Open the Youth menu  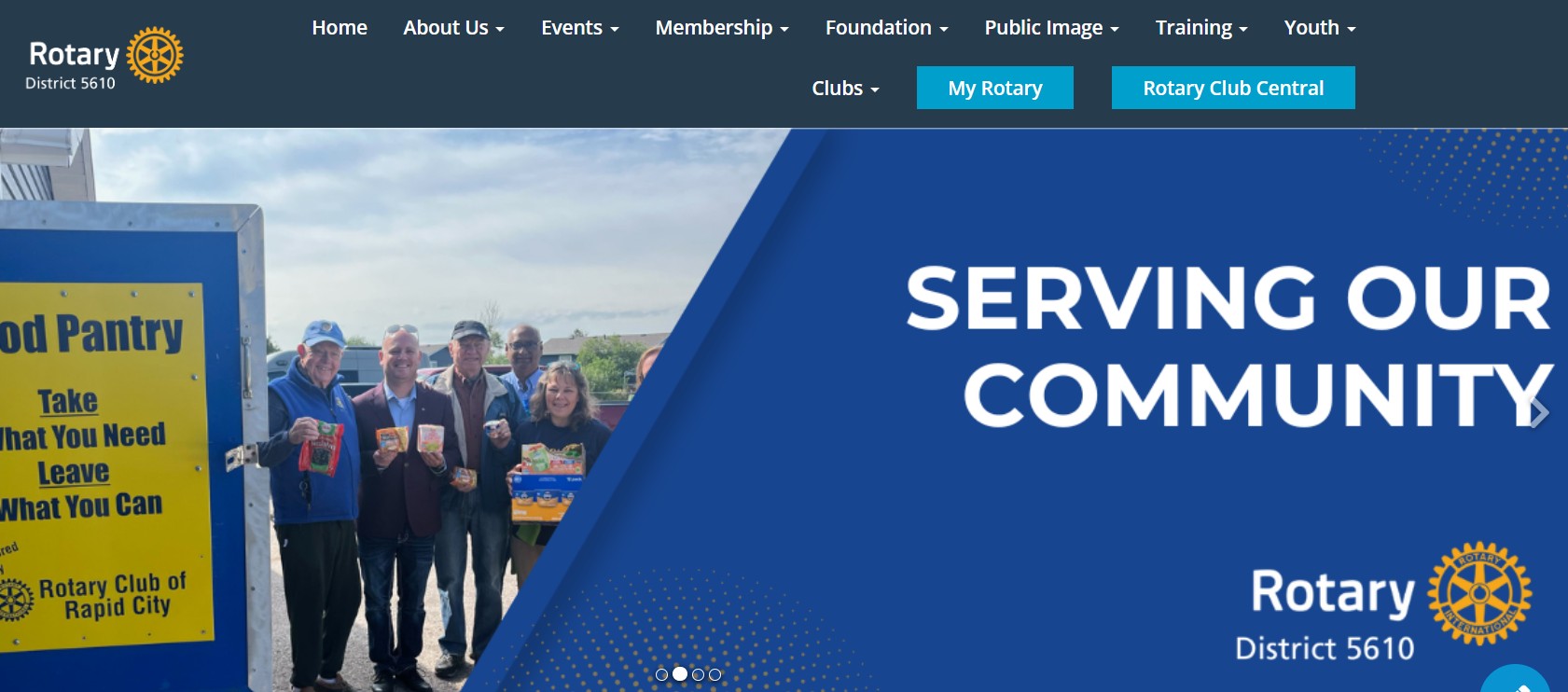pos(1319,28)
